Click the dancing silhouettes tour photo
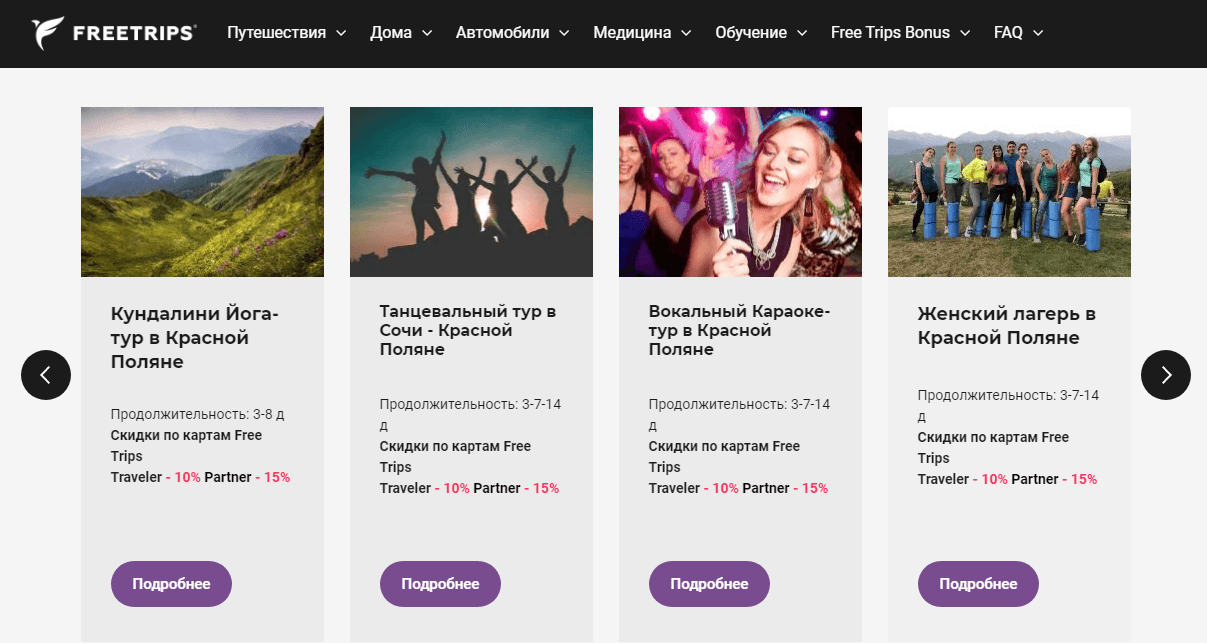 (471, 191)
